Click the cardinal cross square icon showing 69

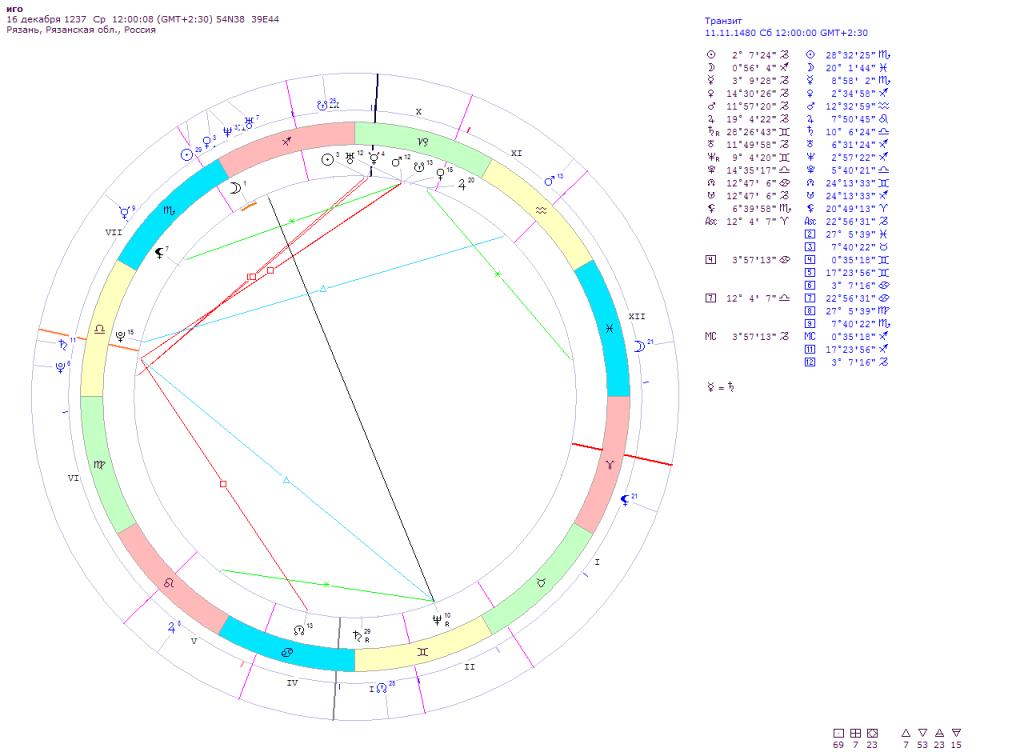(x=839, y=732)
